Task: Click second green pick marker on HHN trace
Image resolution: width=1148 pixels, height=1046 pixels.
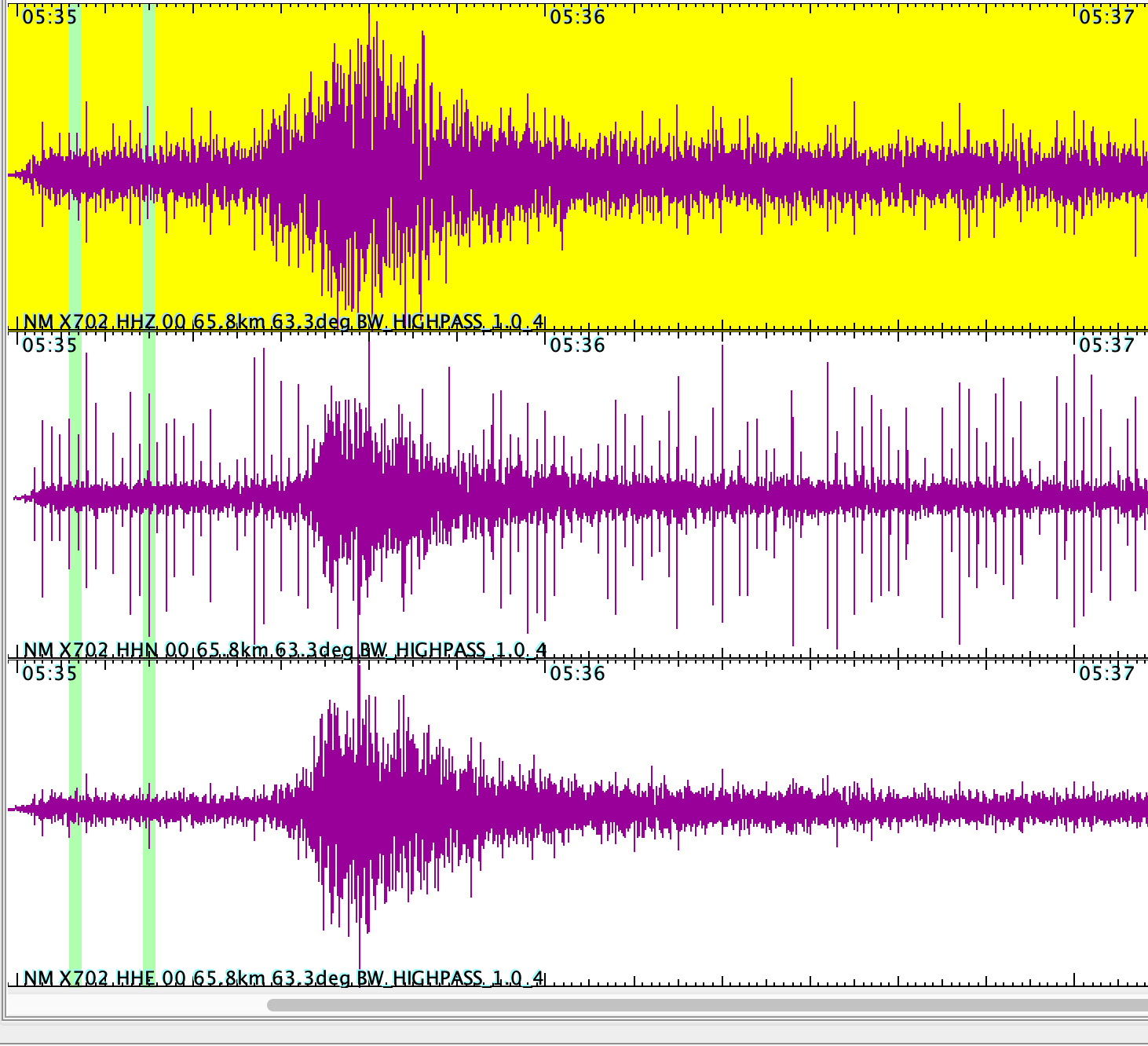Action: [x=149, y=496]
